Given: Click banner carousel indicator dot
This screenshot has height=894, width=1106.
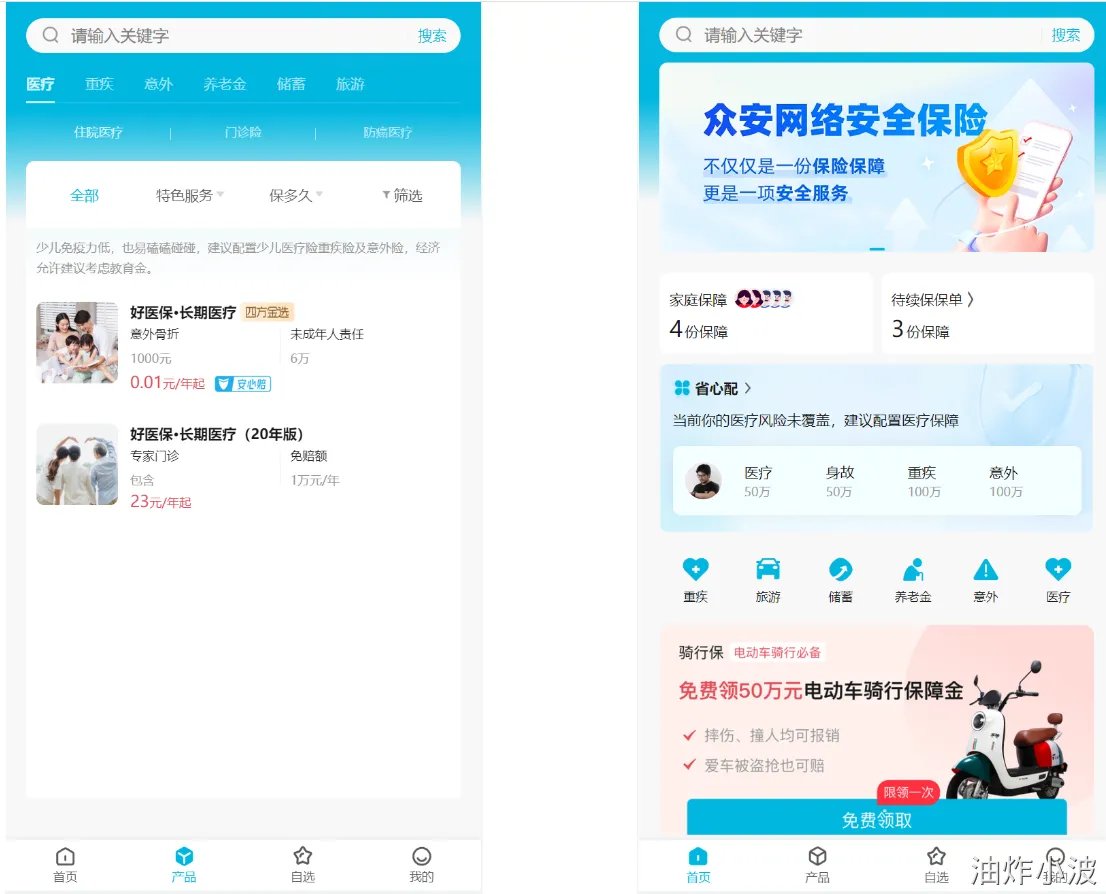Looking at the screenshot, I should tap(877, 248).
